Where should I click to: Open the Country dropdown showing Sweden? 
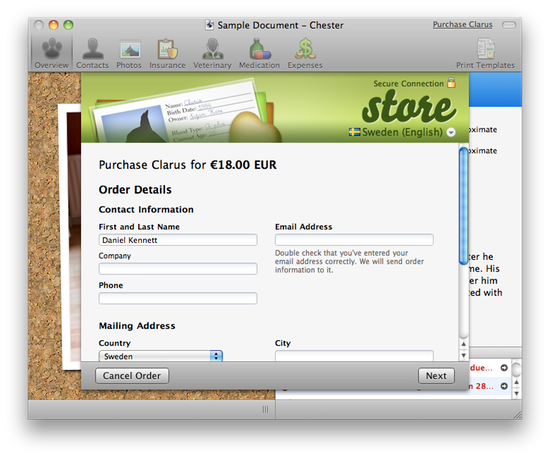pos(161,356)
